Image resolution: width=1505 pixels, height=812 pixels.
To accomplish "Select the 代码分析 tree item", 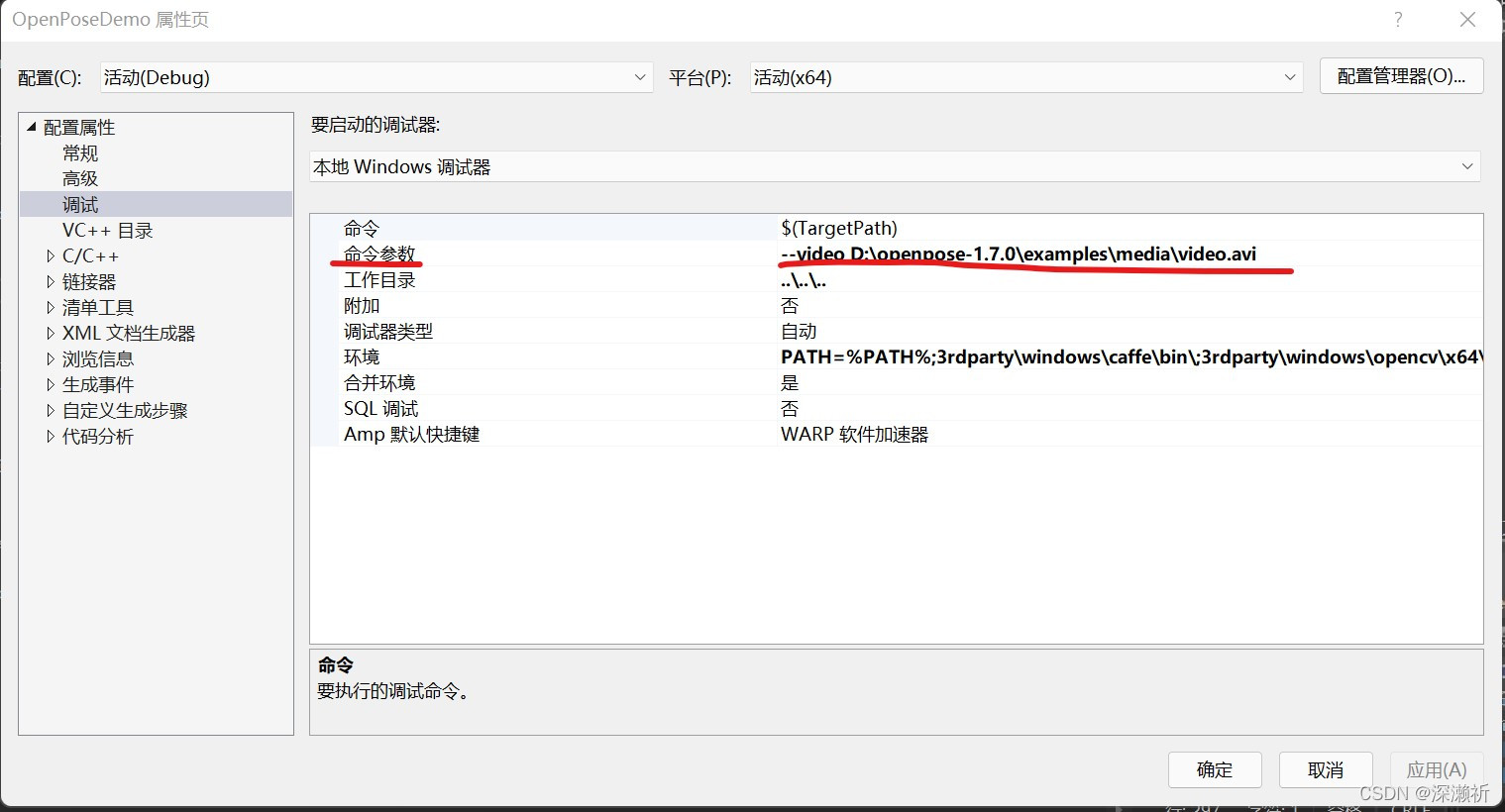I will click(98, 436).
